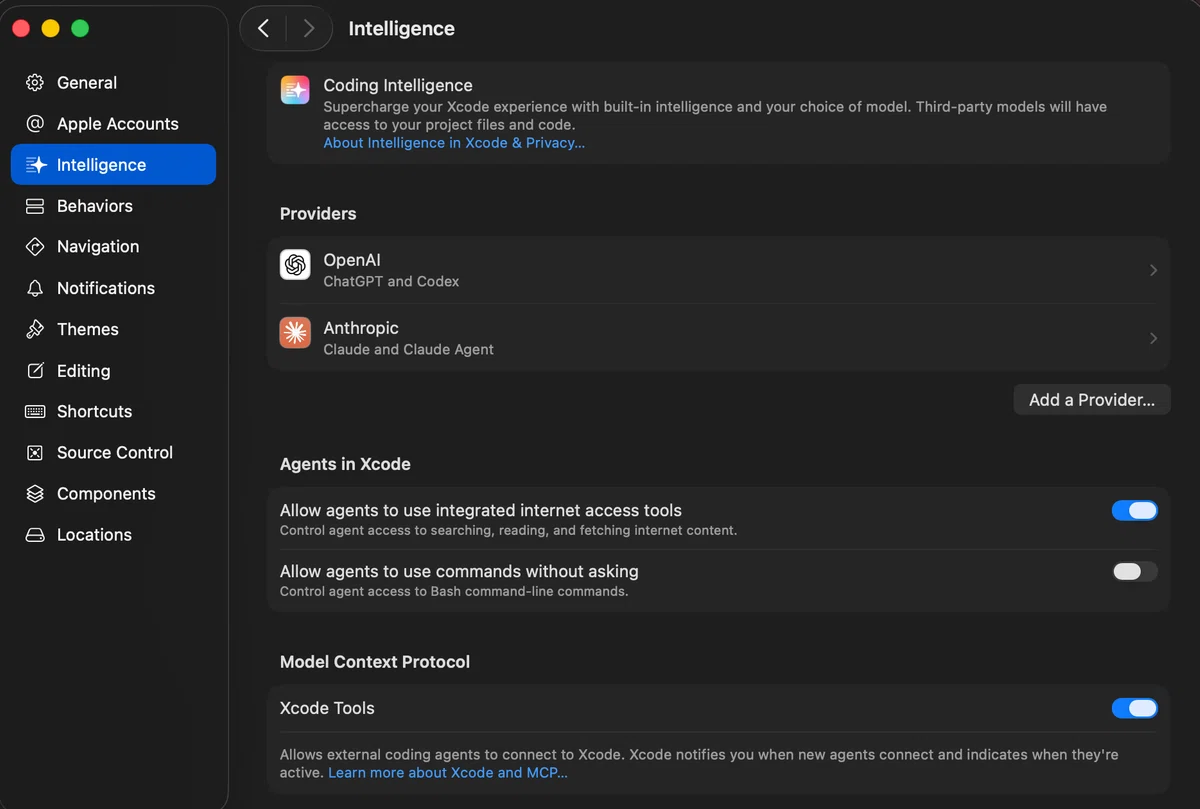Click the green full-screen window button
Viewport: 1200px width, 809px height.
click(80, 29)
